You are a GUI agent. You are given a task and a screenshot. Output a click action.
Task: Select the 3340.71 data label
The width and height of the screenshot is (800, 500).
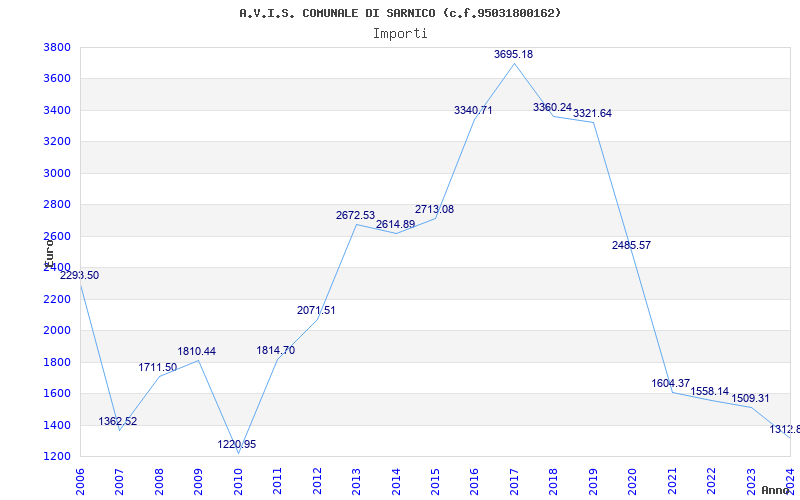[x=473, y=110]
